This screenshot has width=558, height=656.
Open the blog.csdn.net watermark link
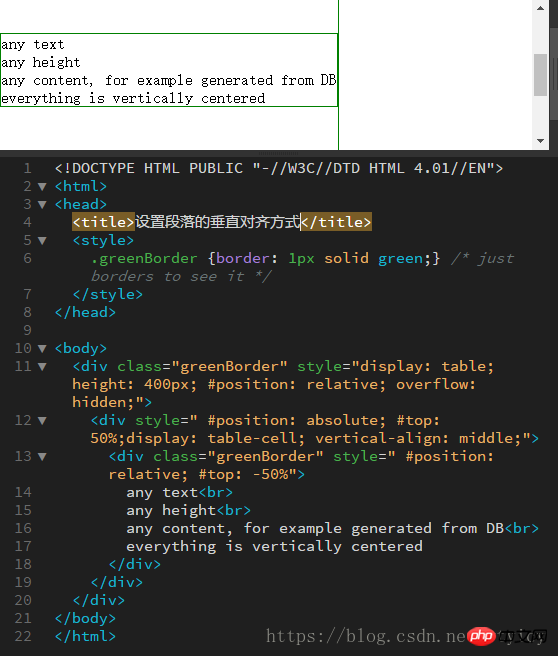pos(366,636)
